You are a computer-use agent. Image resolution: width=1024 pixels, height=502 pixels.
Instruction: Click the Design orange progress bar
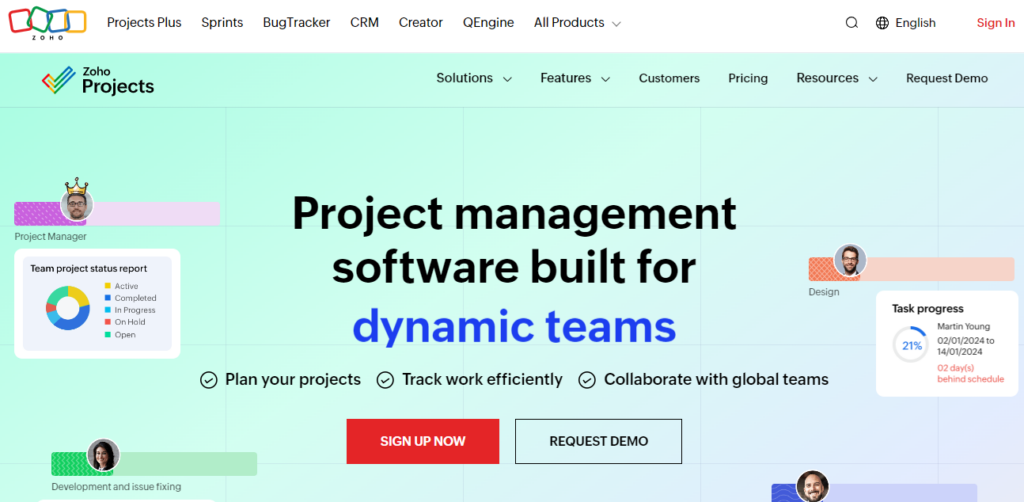tap(911, 269)
